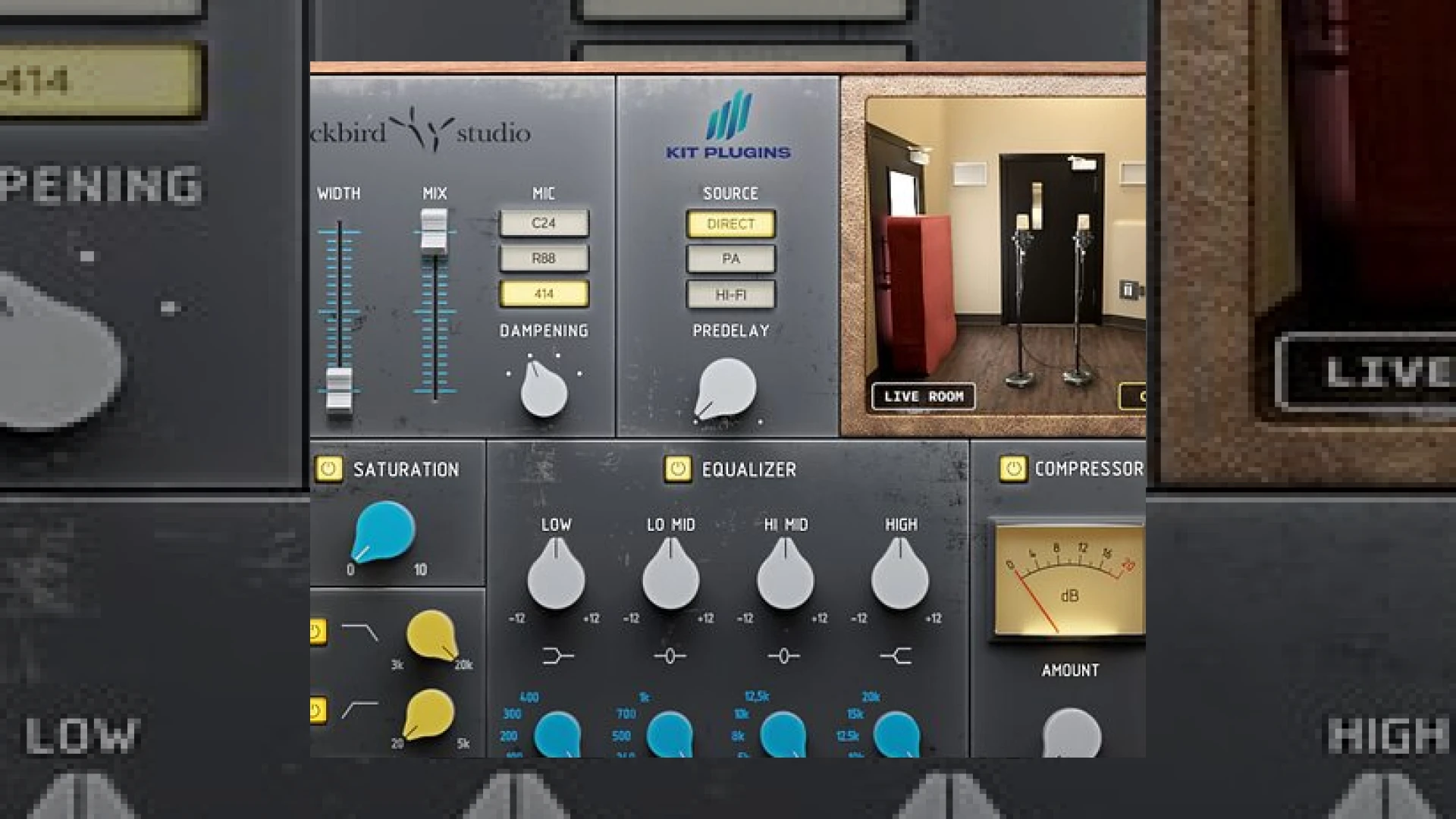
Task: Click the Width fader handle
Action: coord(339,389)
